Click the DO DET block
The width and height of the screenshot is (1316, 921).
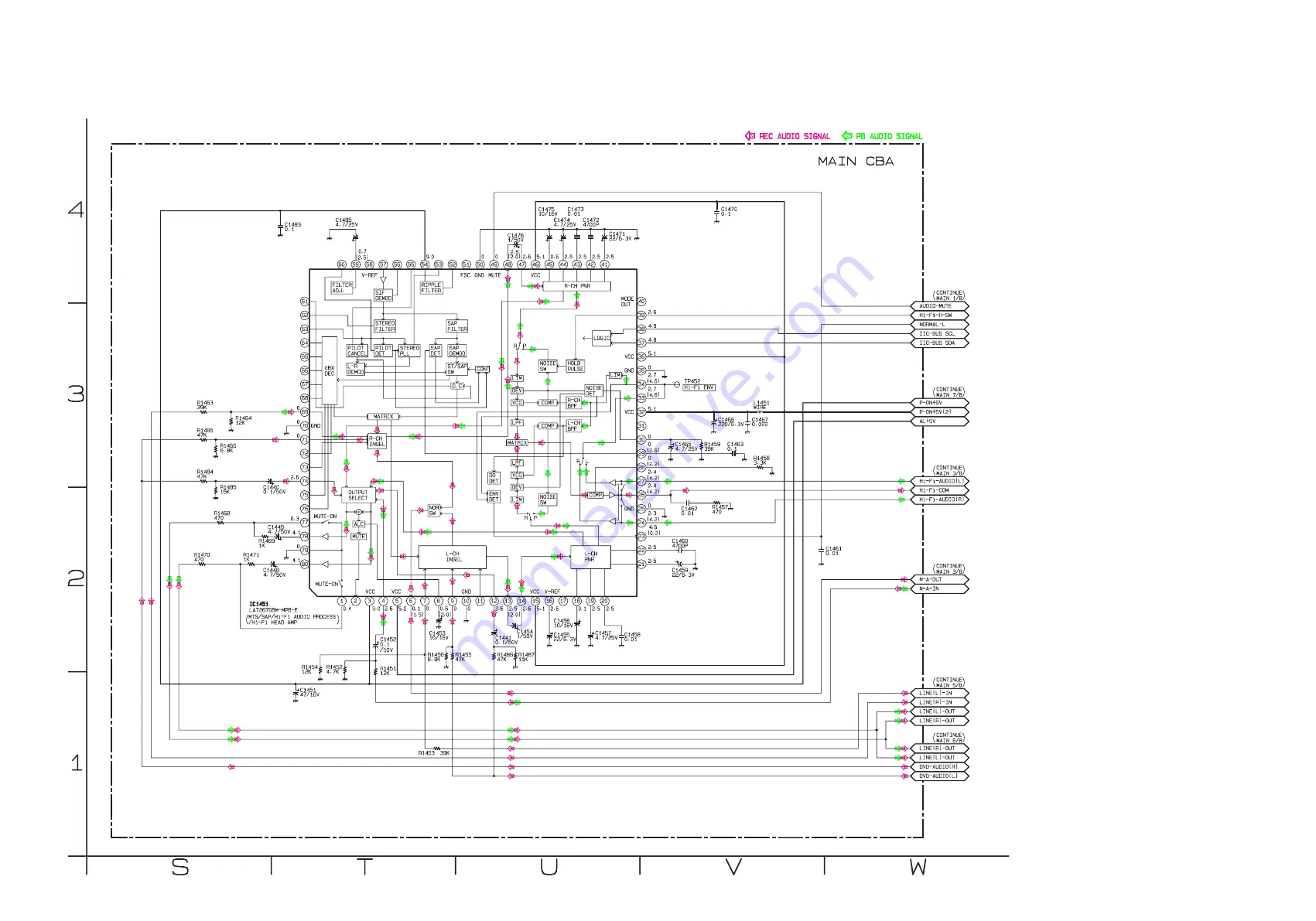[494, 478]
